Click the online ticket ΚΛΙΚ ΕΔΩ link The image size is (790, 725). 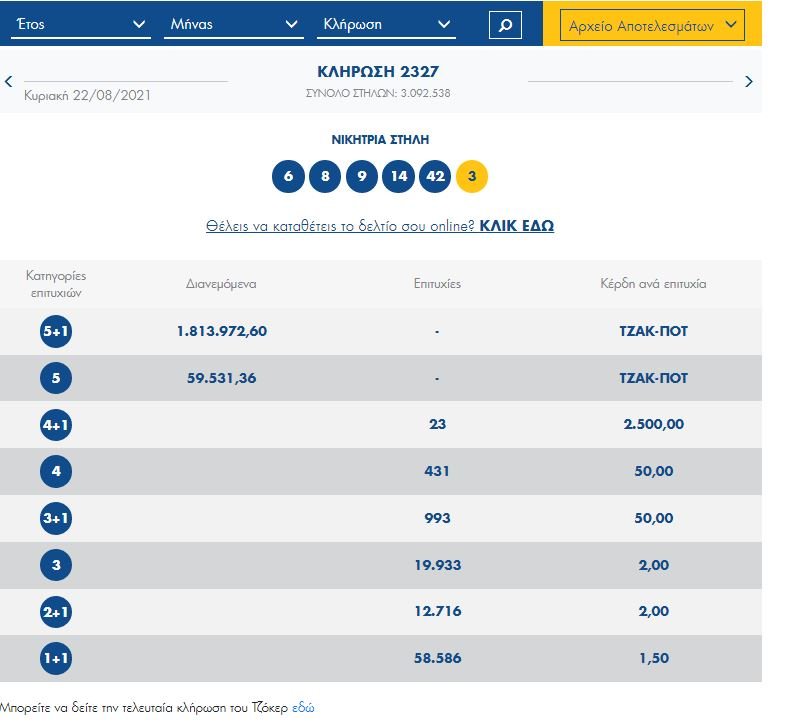click(516, 226)
